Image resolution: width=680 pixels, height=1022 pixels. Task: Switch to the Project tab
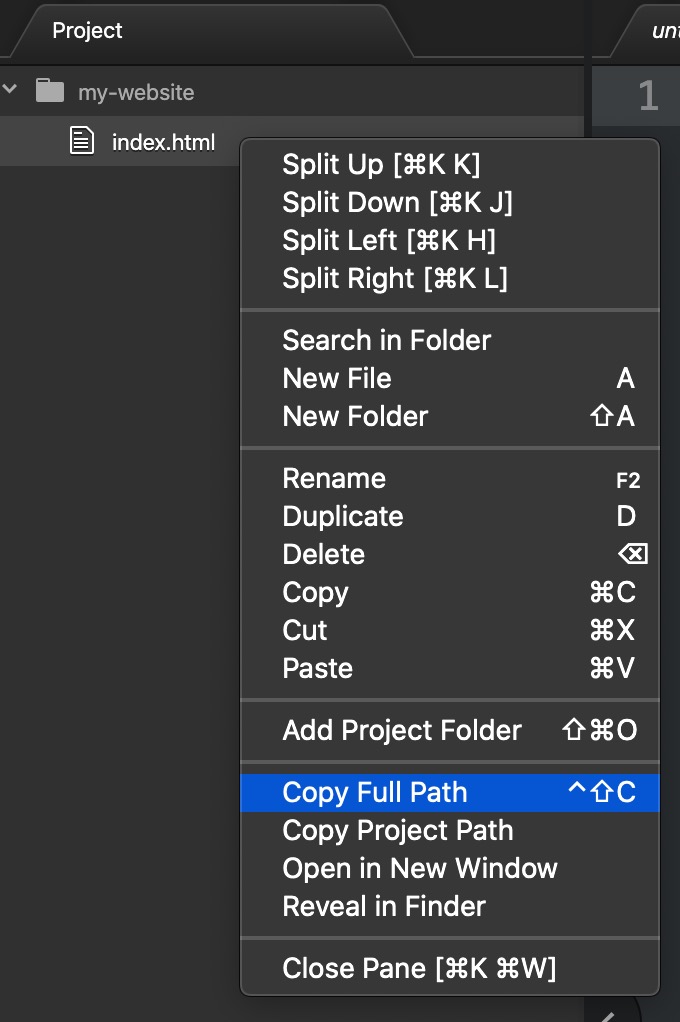tap(88, 30)
